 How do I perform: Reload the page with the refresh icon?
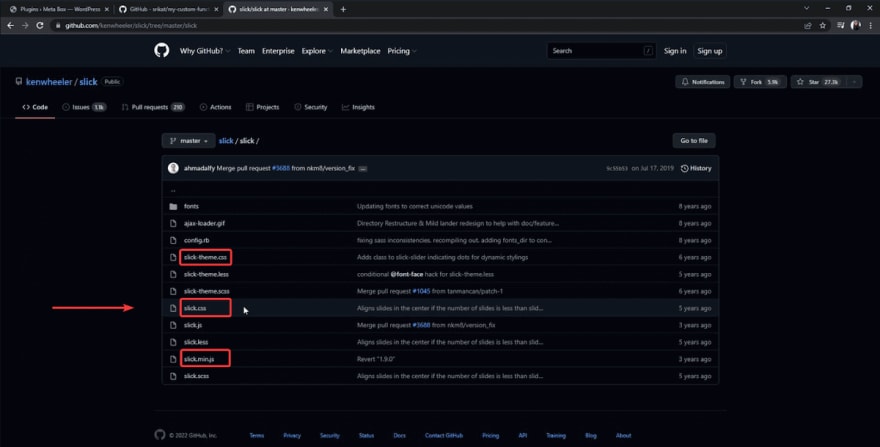[x=40, y=25]
